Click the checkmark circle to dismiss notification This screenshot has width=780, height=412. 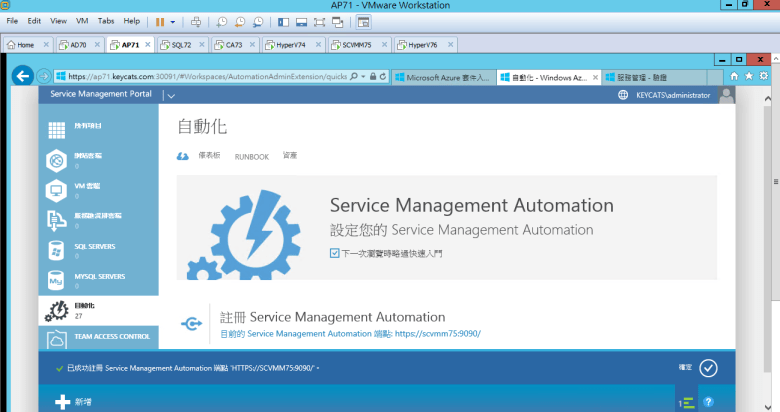pyautogui.click(x=708, y=368)
